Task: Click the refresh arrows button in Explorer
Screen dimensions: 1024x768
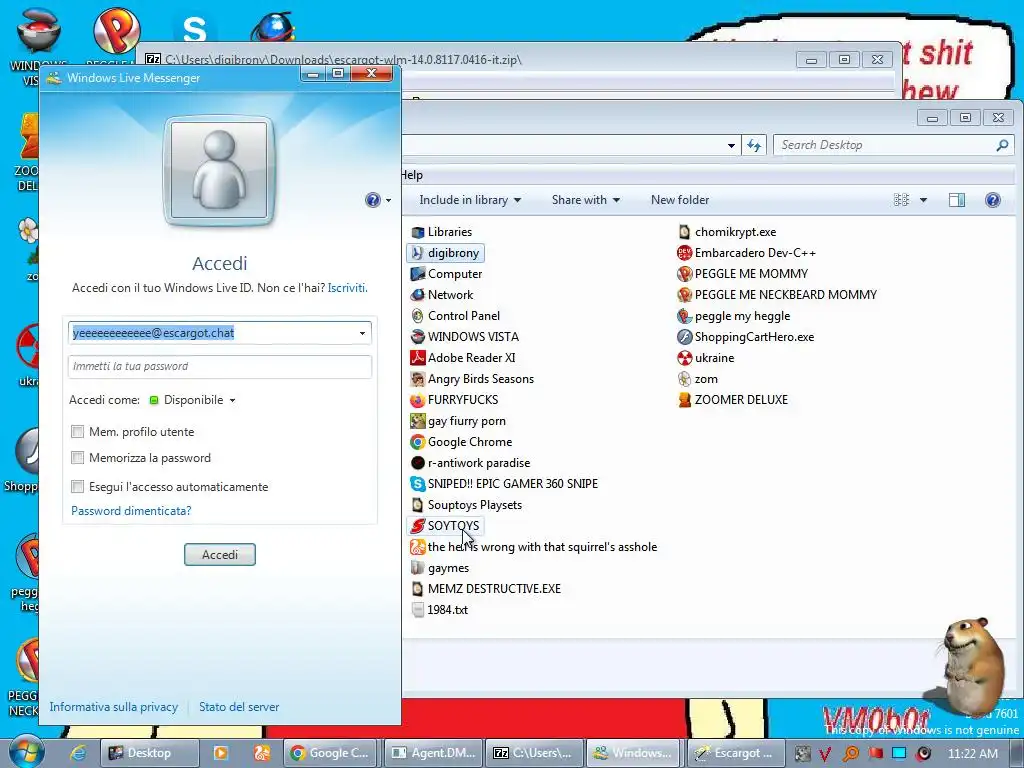Action: 754,145
